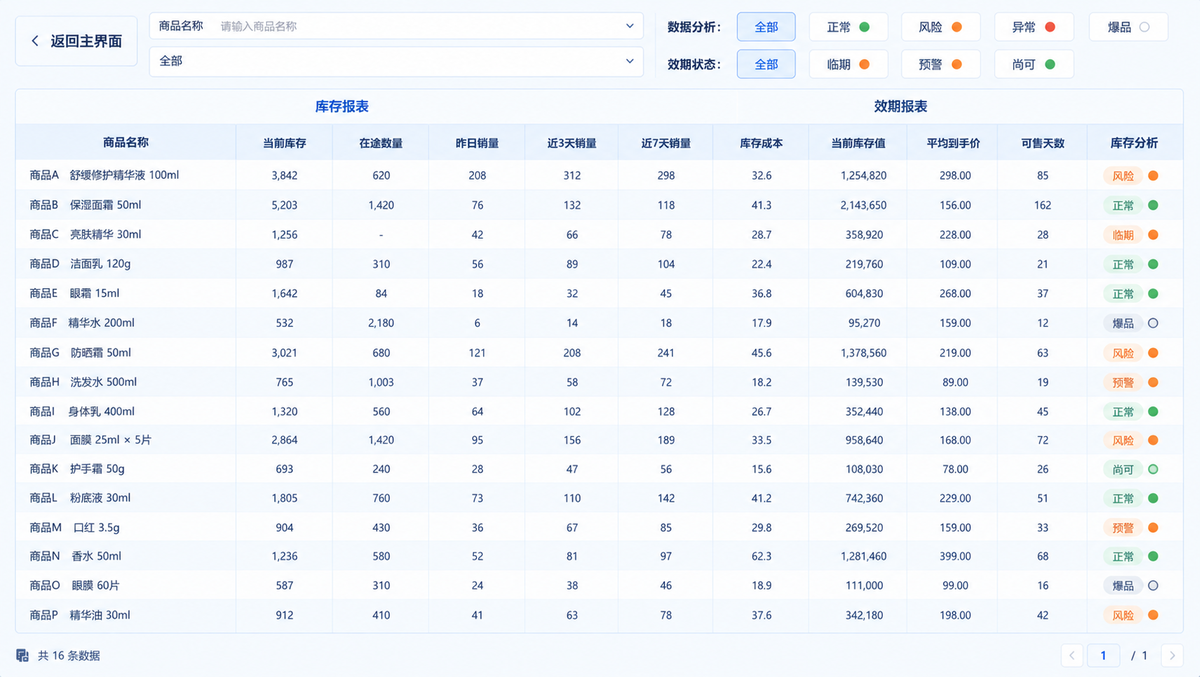Select row 商品G 防晒霜 50ml
Screen dimensions: 1200x677
click(599, 353)
